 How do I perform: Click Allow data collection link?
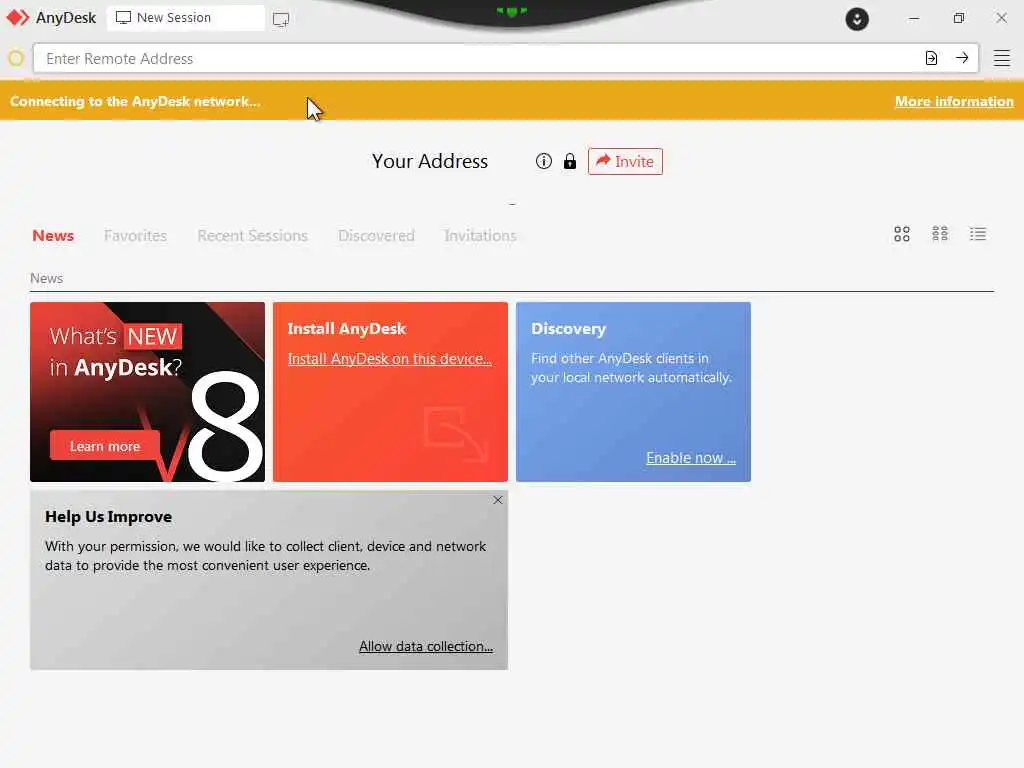point(426,646)
